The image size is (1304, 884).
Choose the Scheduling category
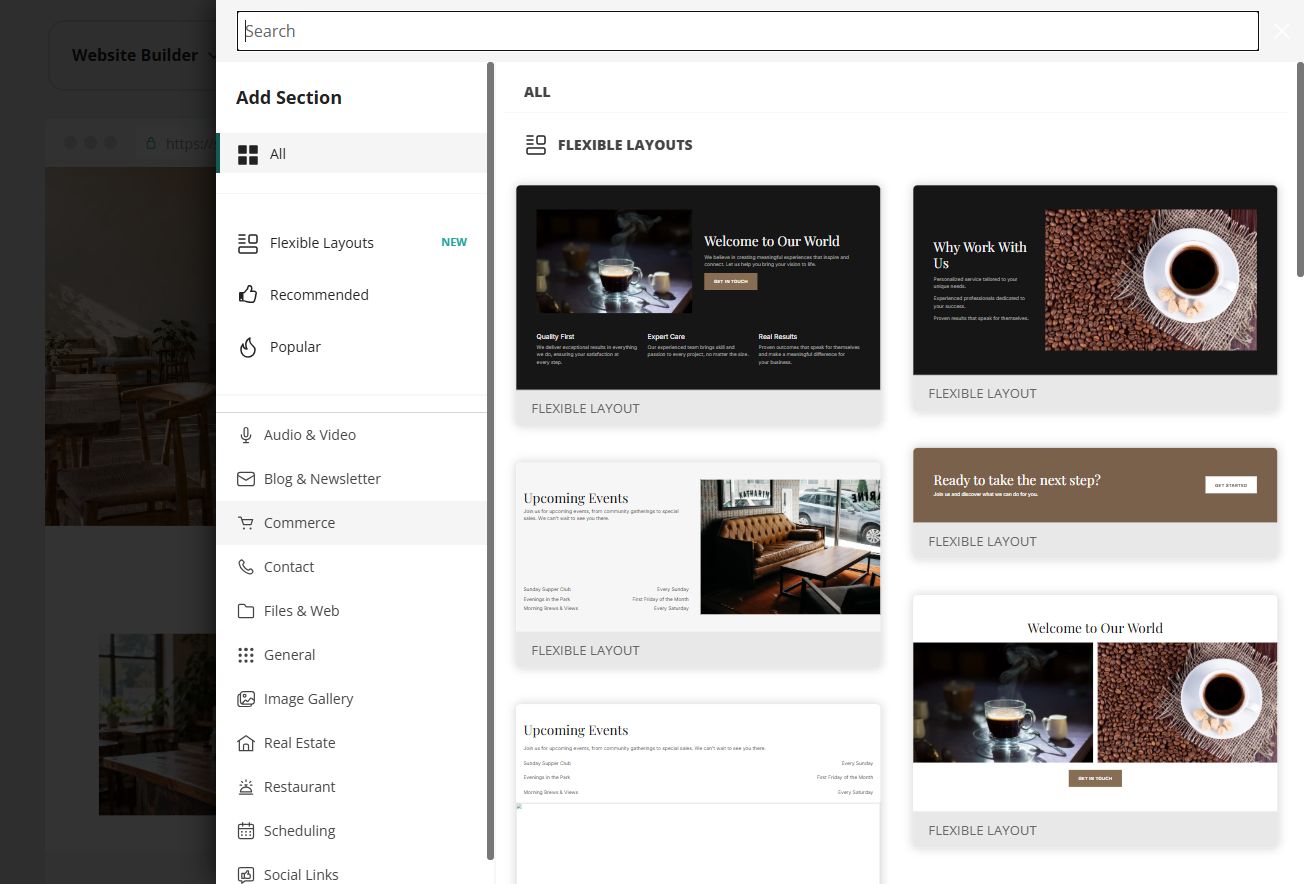click(351, 831)
